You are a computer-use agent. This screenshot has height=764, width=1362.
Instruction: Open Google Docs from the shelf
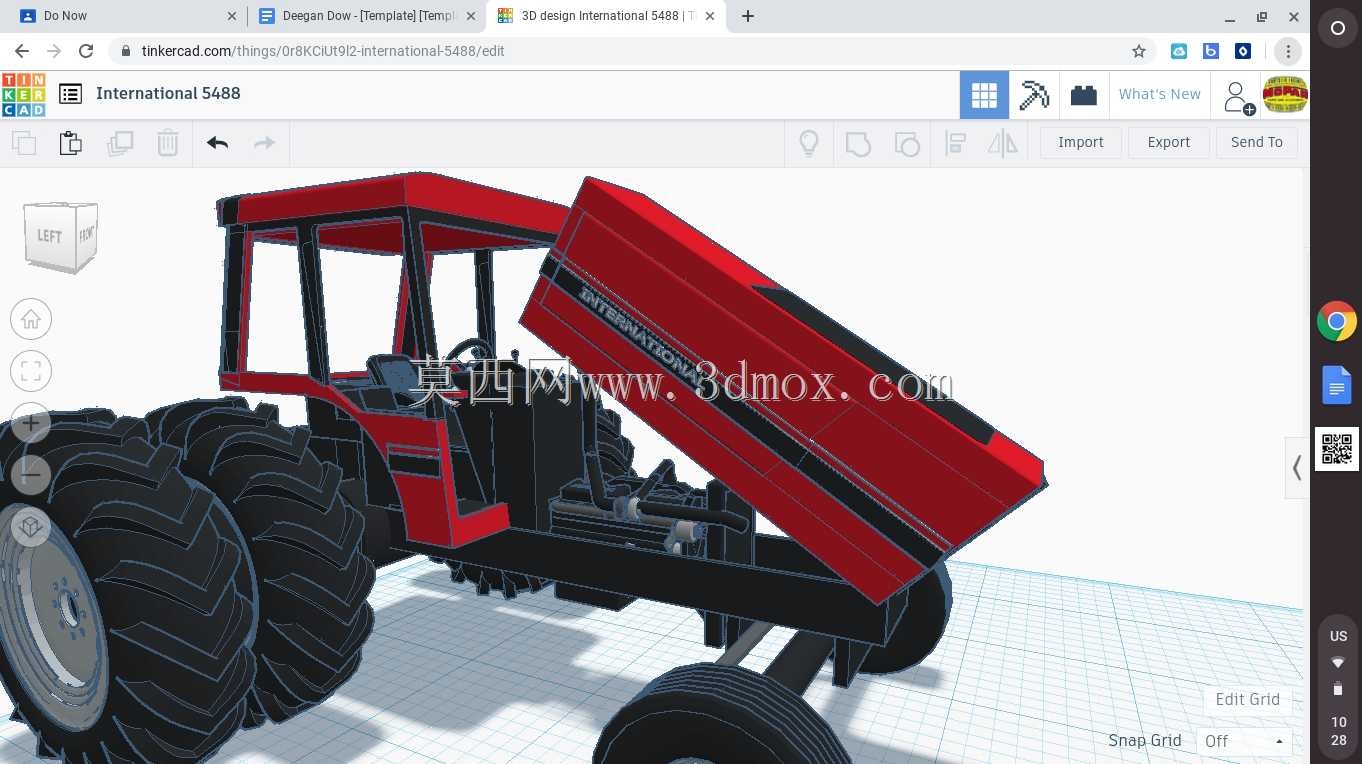point(1337,385)
